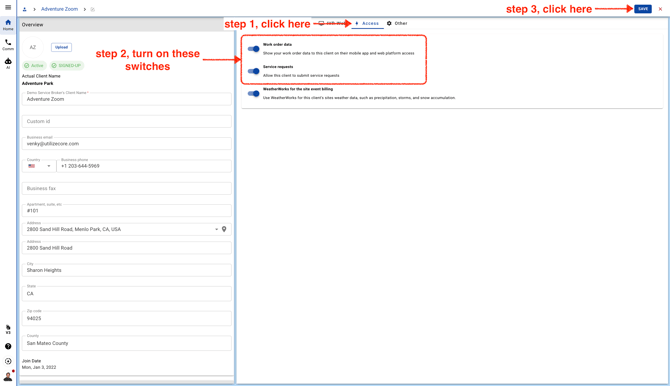Click the map pin icon beside the address
Image resolution: width=670 pixels, height=386 pixels.
pos(224,229)
